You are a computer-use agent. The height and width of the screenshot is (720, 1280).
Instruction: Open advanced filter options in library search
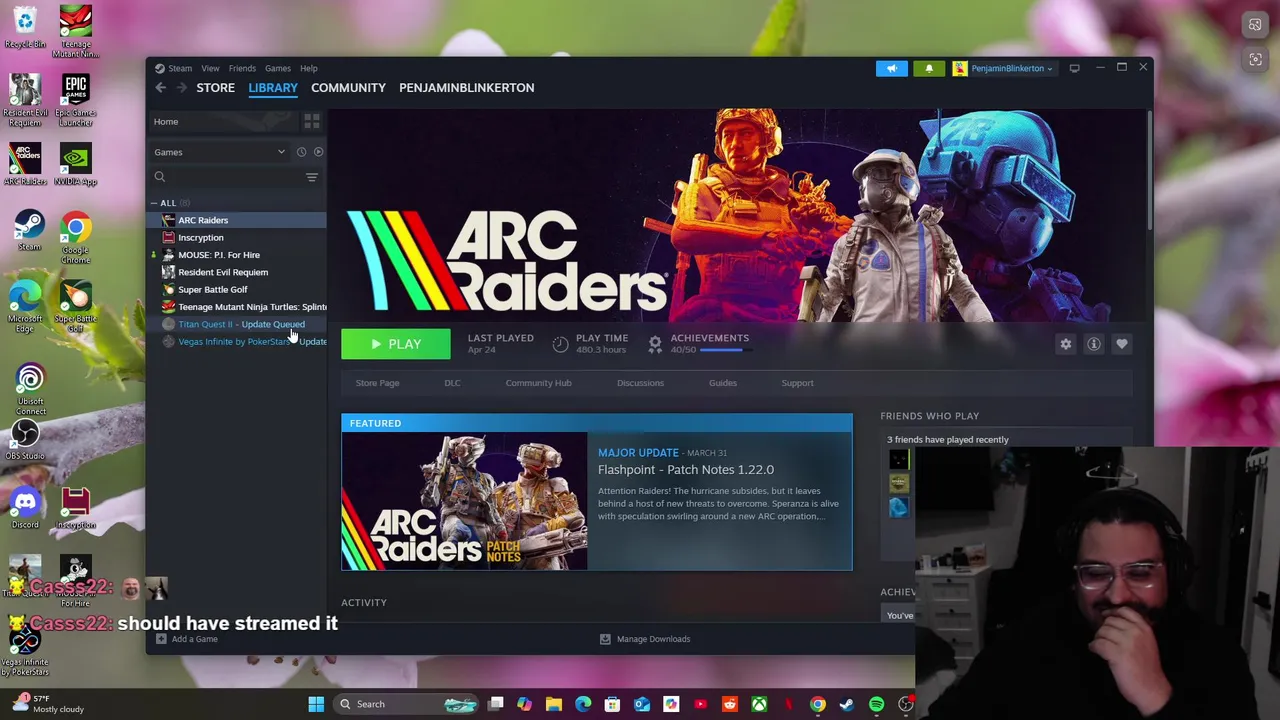(x=311, y=177)
